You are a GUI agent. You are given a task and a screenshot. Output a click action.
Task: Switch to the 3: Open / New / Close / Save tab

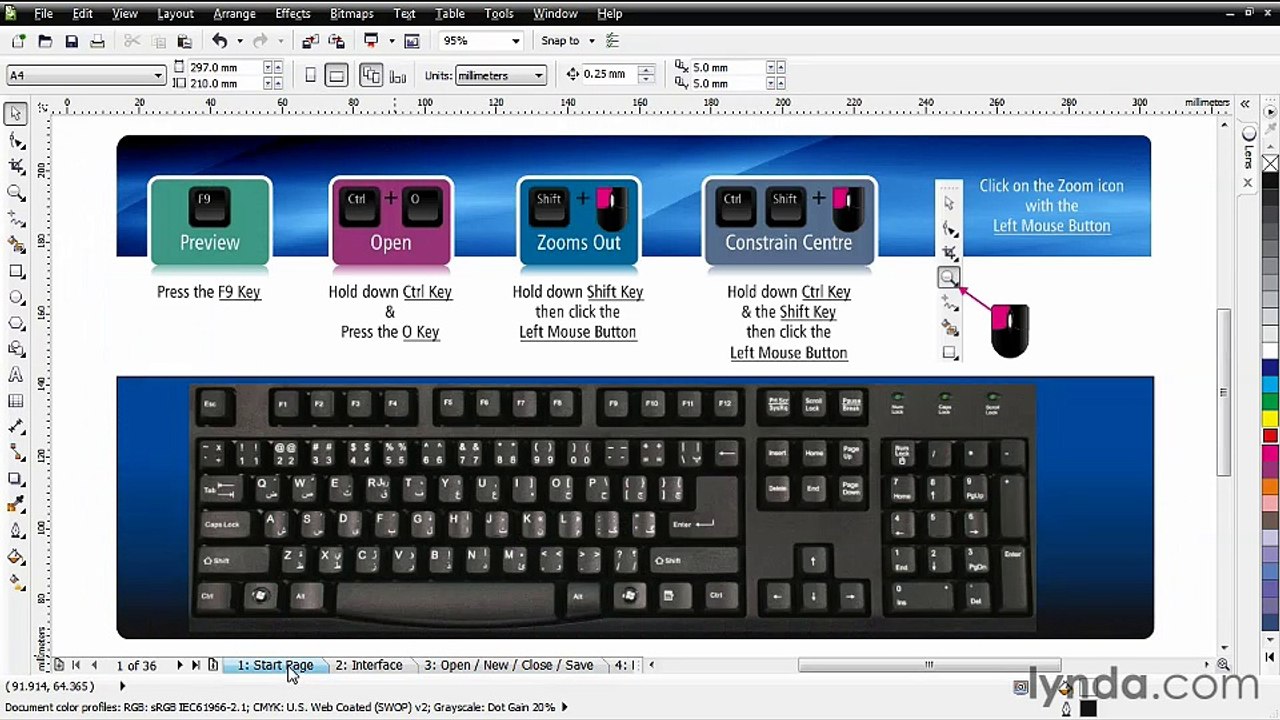tap(509, 665)
